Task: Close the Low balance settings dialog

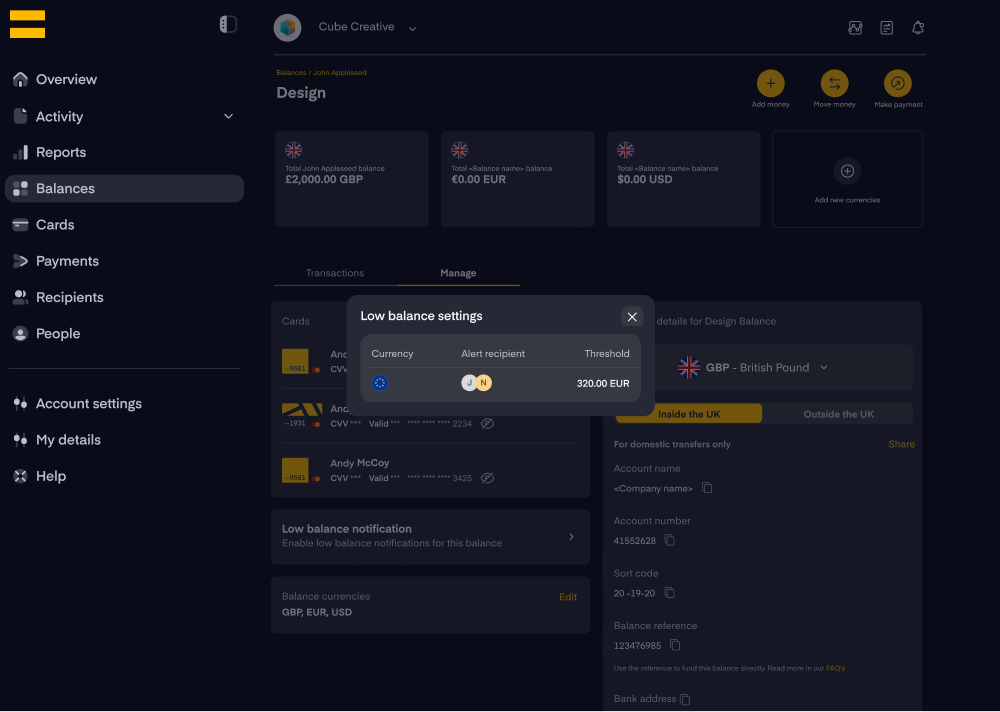Action: (x=632, y=317)
